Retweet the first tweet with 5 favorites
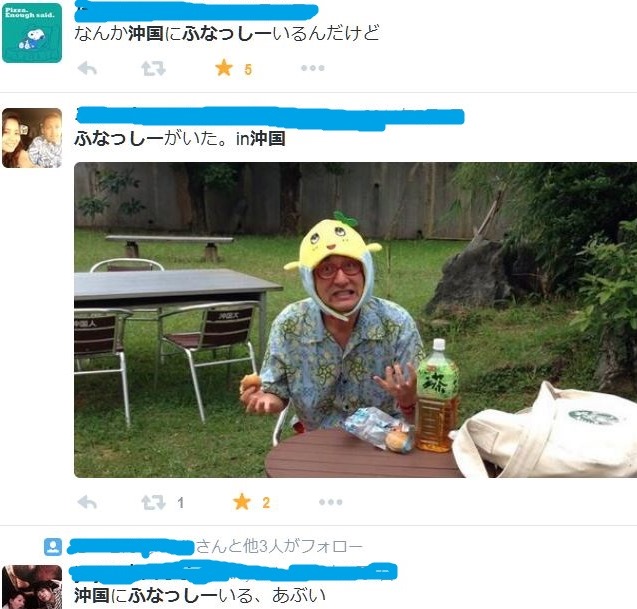637x609 pixels. (x=154, y=68)
